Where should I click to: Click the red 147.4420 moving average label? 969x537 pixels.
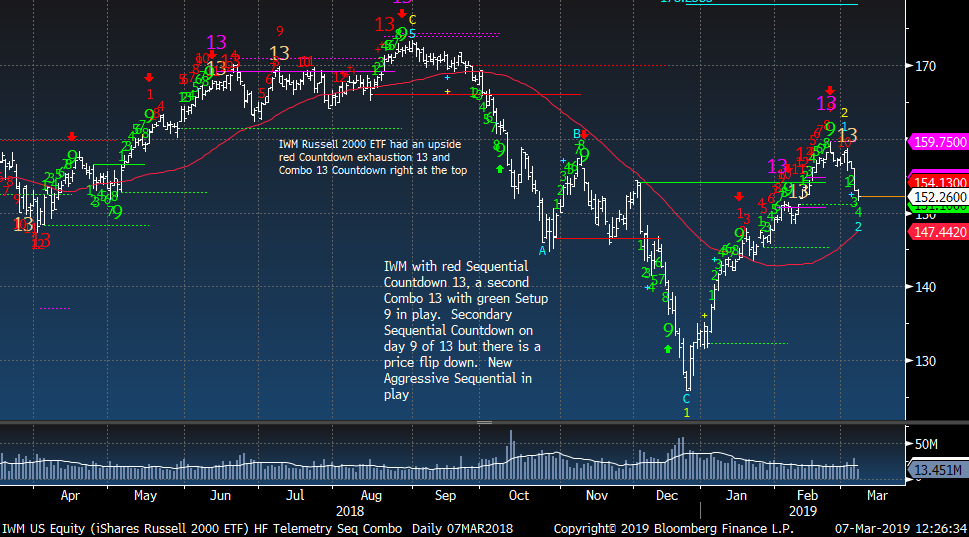[x=938, y=232]
